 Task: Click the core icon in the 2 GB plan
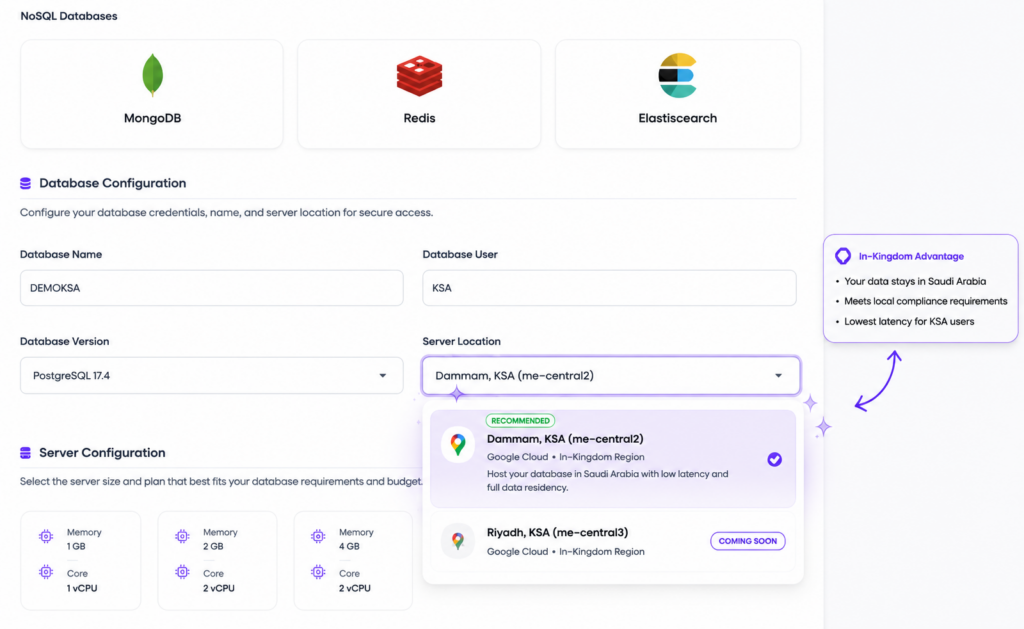[182, 572]
